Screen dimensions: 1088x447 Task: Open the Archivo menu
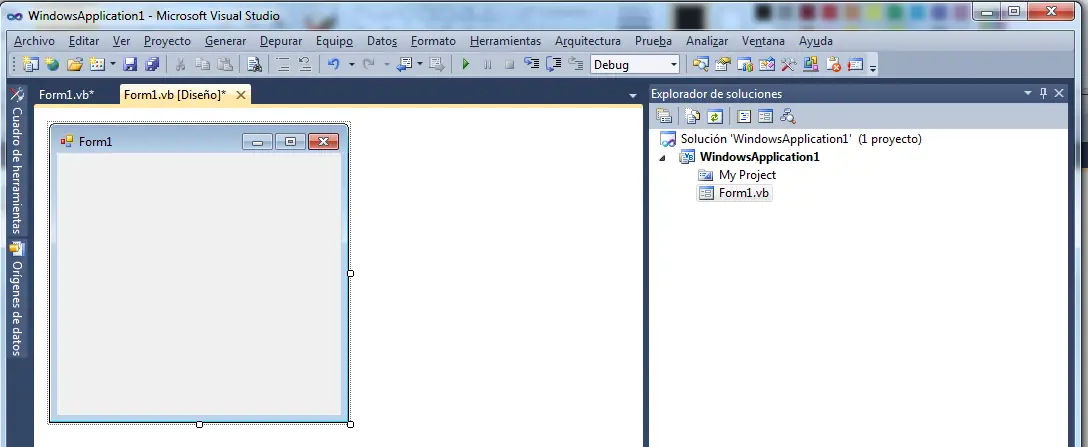click(34, 41)
